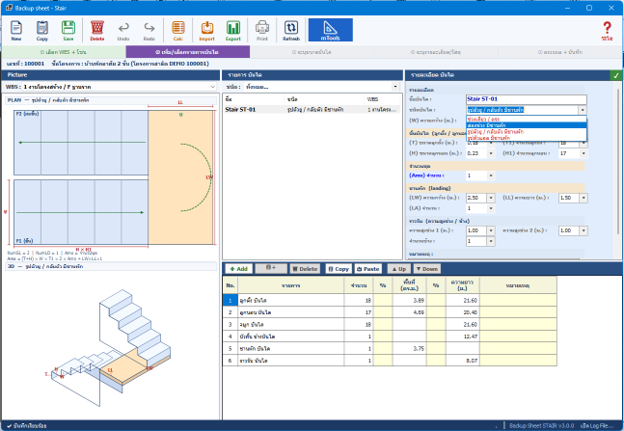Viewport: 624px width, 431px height.
Task: Click yellow remarks cell of row 3
Action: [x=518, y=324]
